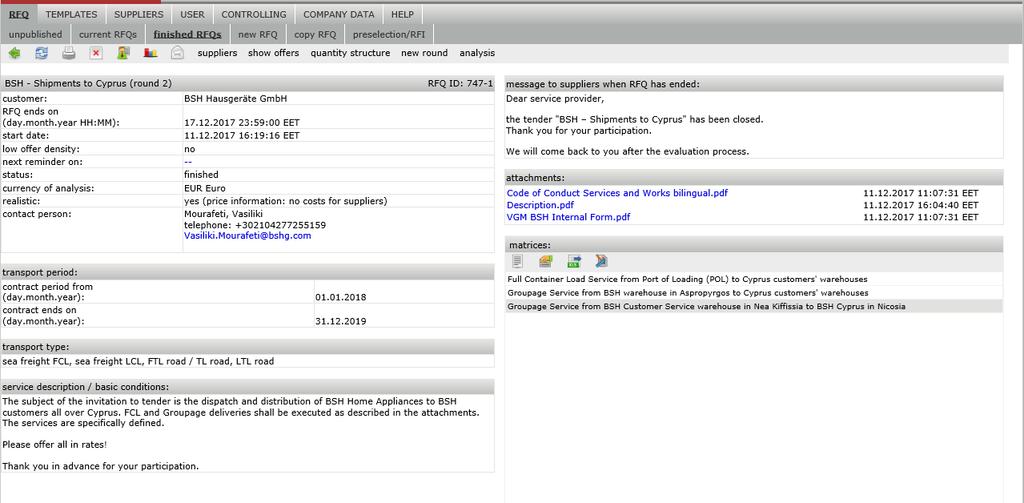Click the orange and blue arrow icon under matrices
1024x503 pixels.
(x=601, y=261)
